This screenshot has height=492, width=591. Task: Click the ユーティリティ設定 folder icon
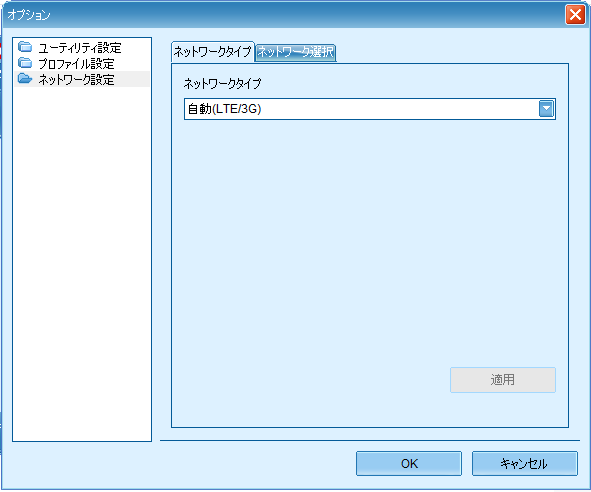click(25, 47)
